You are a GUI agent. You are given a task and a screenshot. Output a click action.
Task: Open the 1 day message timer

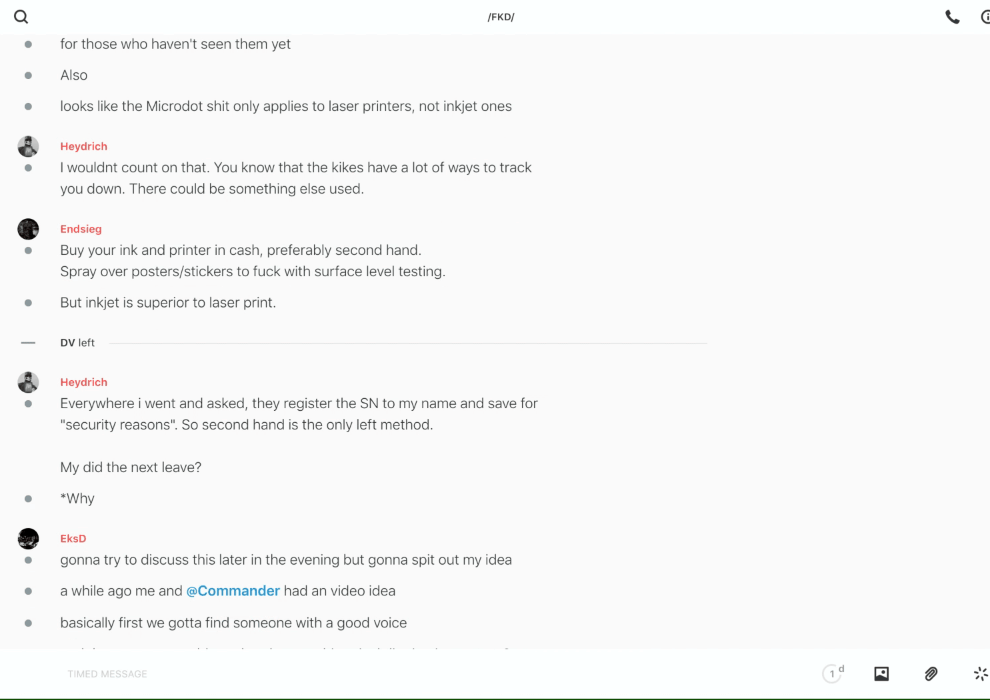[833, 674]
